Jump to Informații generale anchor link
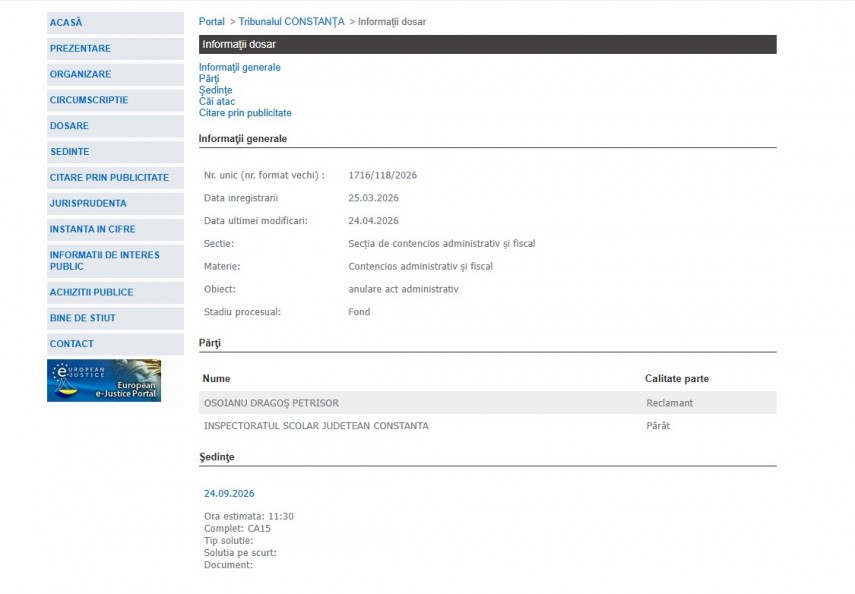 tap(239, 67)
